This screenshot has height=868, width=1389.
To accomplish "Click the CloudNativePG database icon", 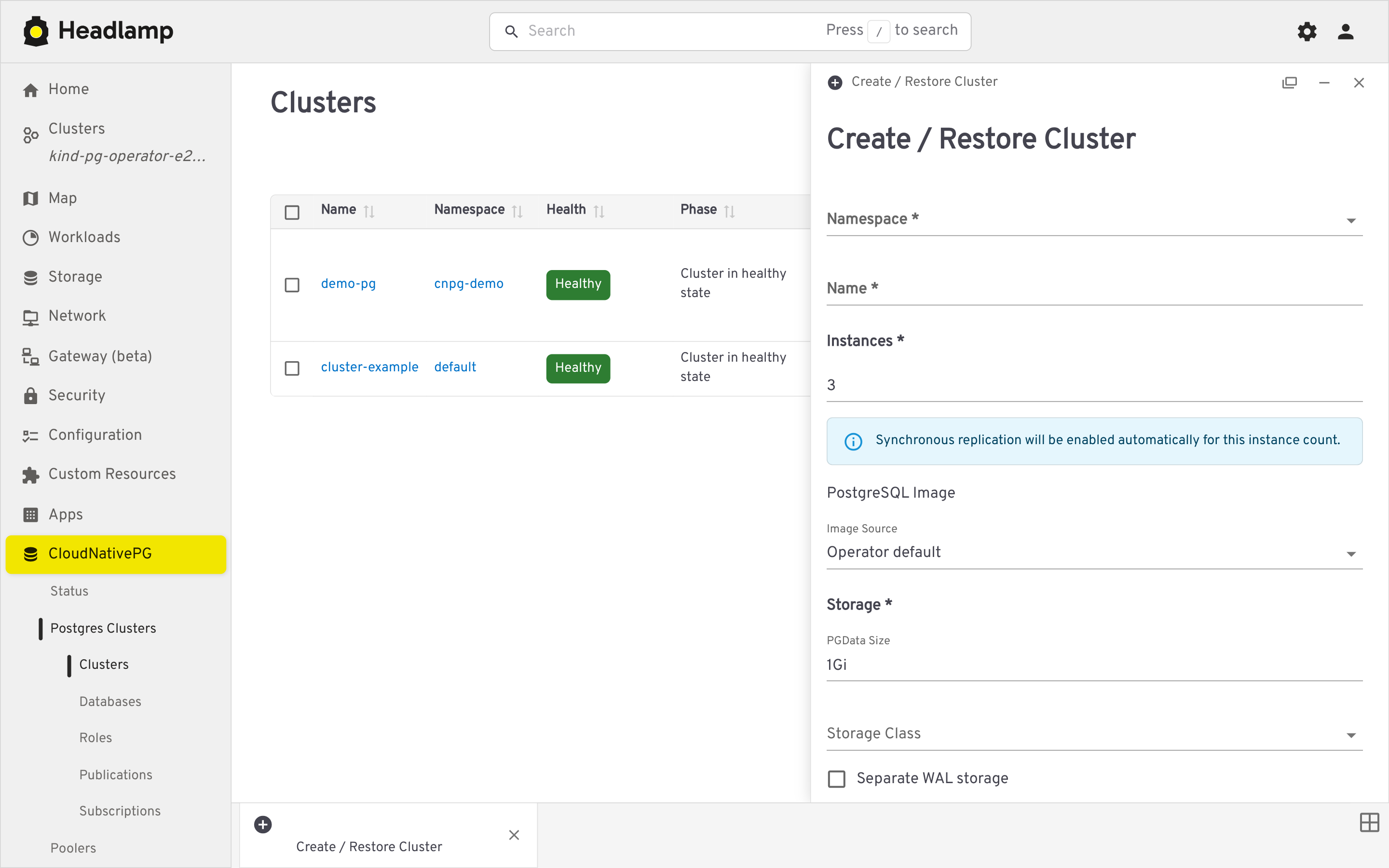I will click(x=30, y=554).
